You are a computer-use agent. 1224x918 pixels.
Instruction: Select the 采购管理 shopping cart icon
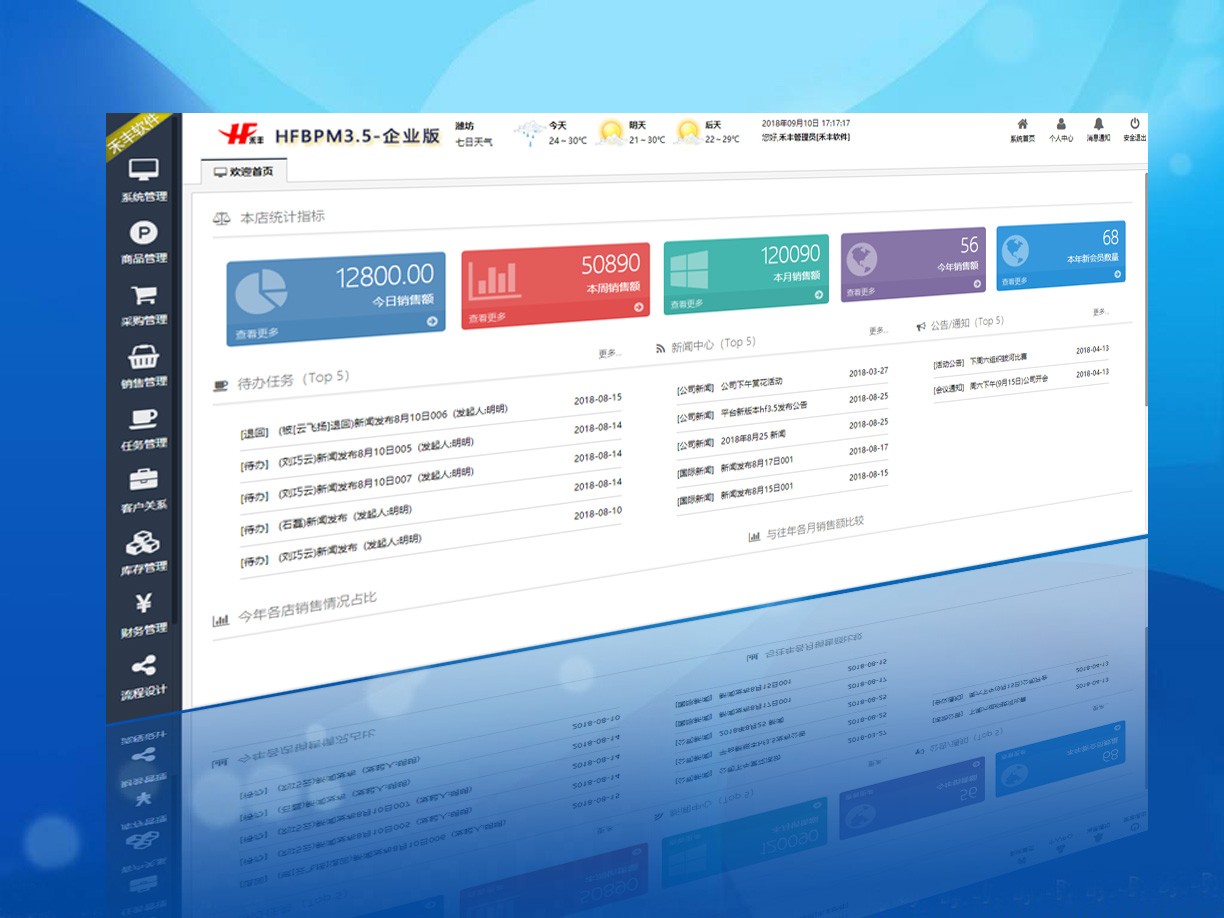coord(144,296)
